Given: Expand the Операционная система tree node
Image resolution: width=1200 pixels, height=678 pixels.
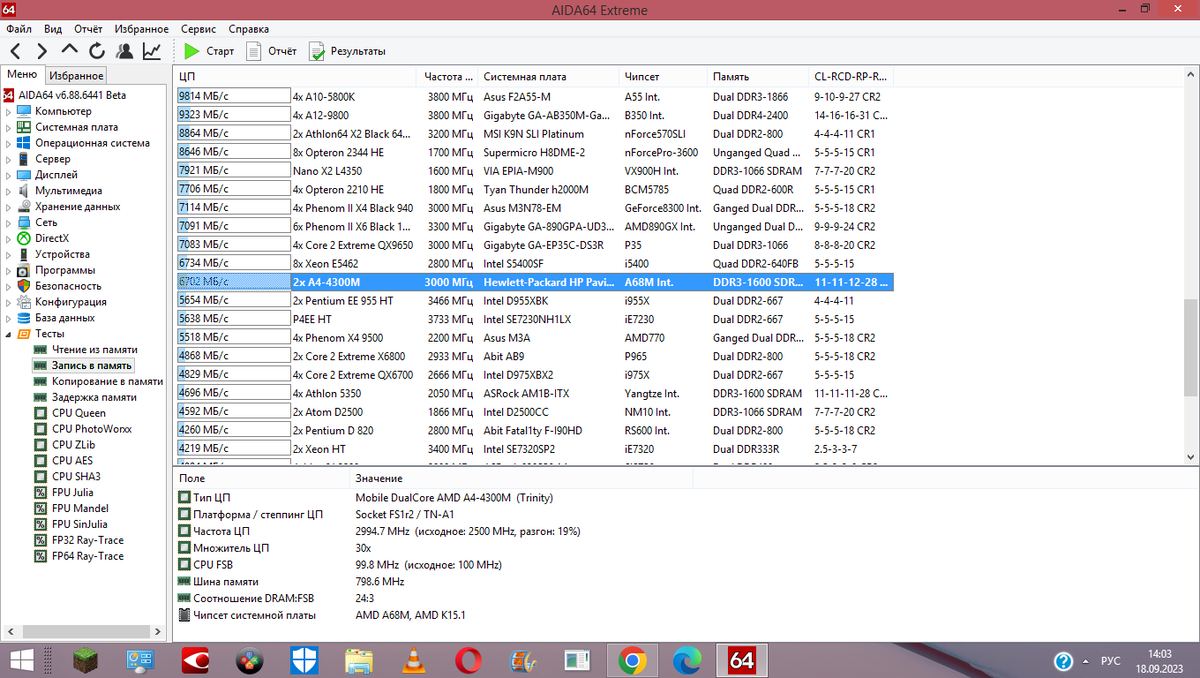Looking at the screenshot, I should pos(9,143).
